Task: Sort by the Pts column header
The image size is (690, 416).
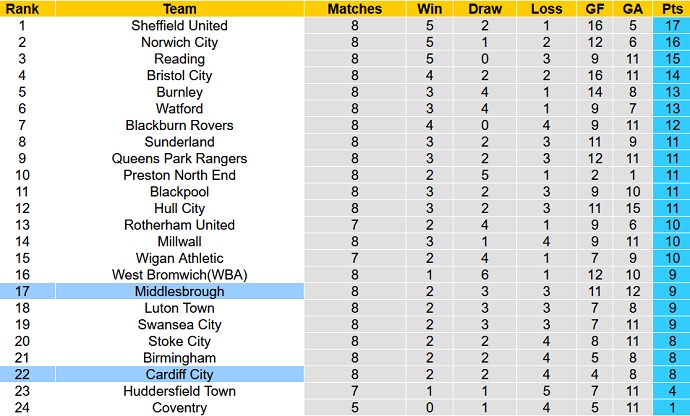Action: point(670,8)
